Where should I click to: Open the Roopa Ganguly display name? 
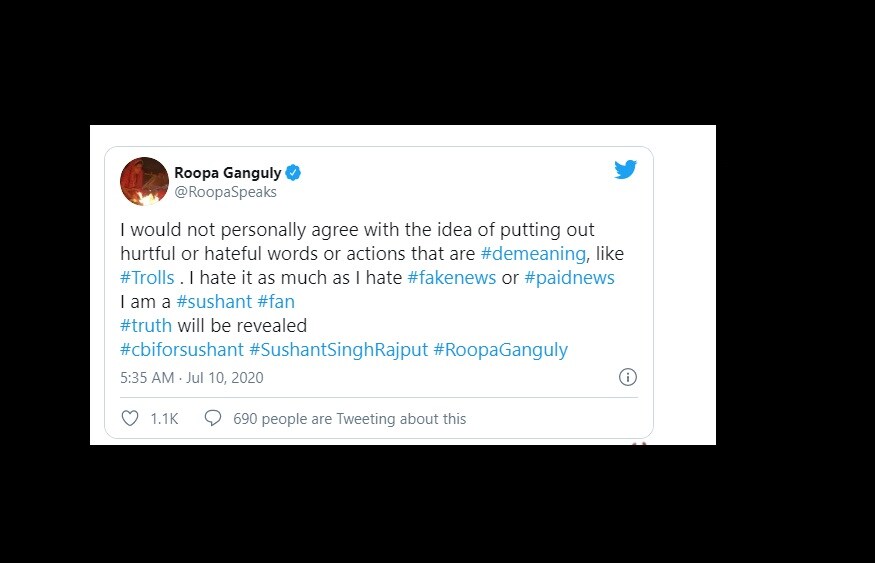click(228, 172)
